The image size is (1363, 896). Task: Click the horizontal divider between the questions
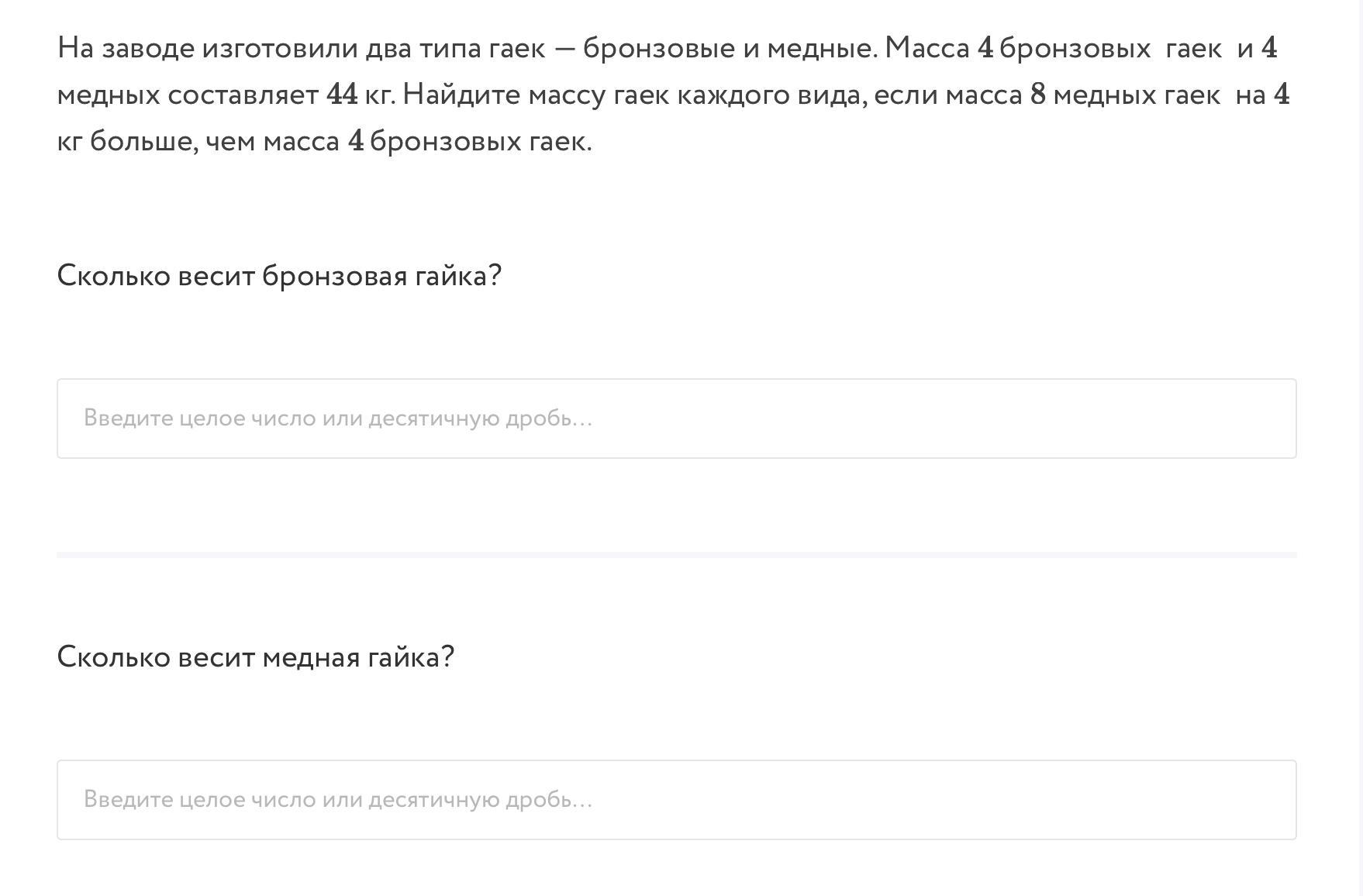pyautogui.click(x=676, y=555)
